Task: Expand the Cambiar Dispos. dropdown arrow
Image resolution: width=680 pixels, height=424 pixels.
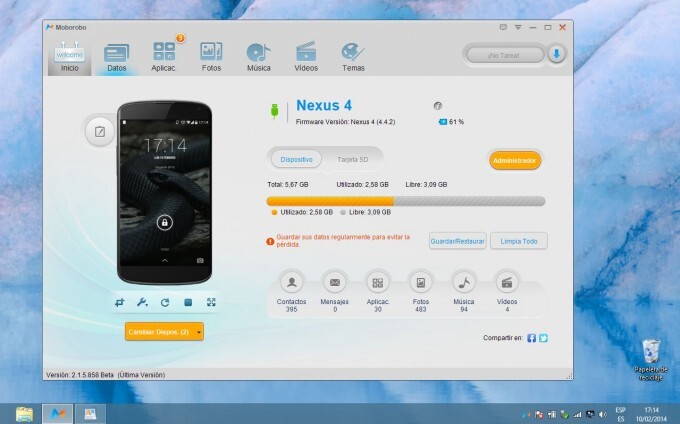Action: [x=200, y=331]
